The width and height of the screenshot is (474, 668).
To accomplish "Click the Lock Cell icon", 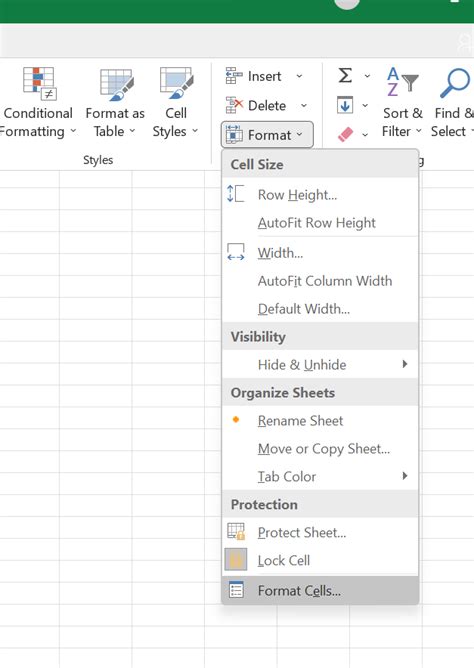I will tap(236, 559).
